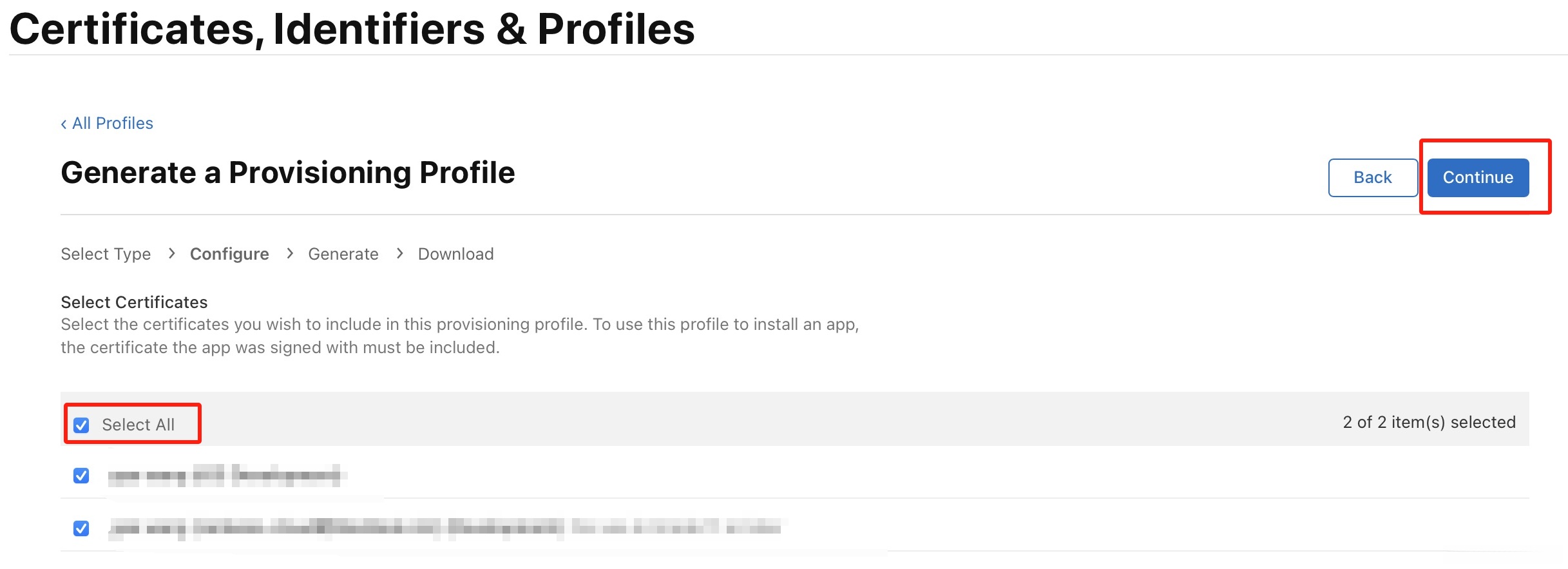Click the back chevron beside All Profiles
The image size is (1568, 569).
[64, 124]
